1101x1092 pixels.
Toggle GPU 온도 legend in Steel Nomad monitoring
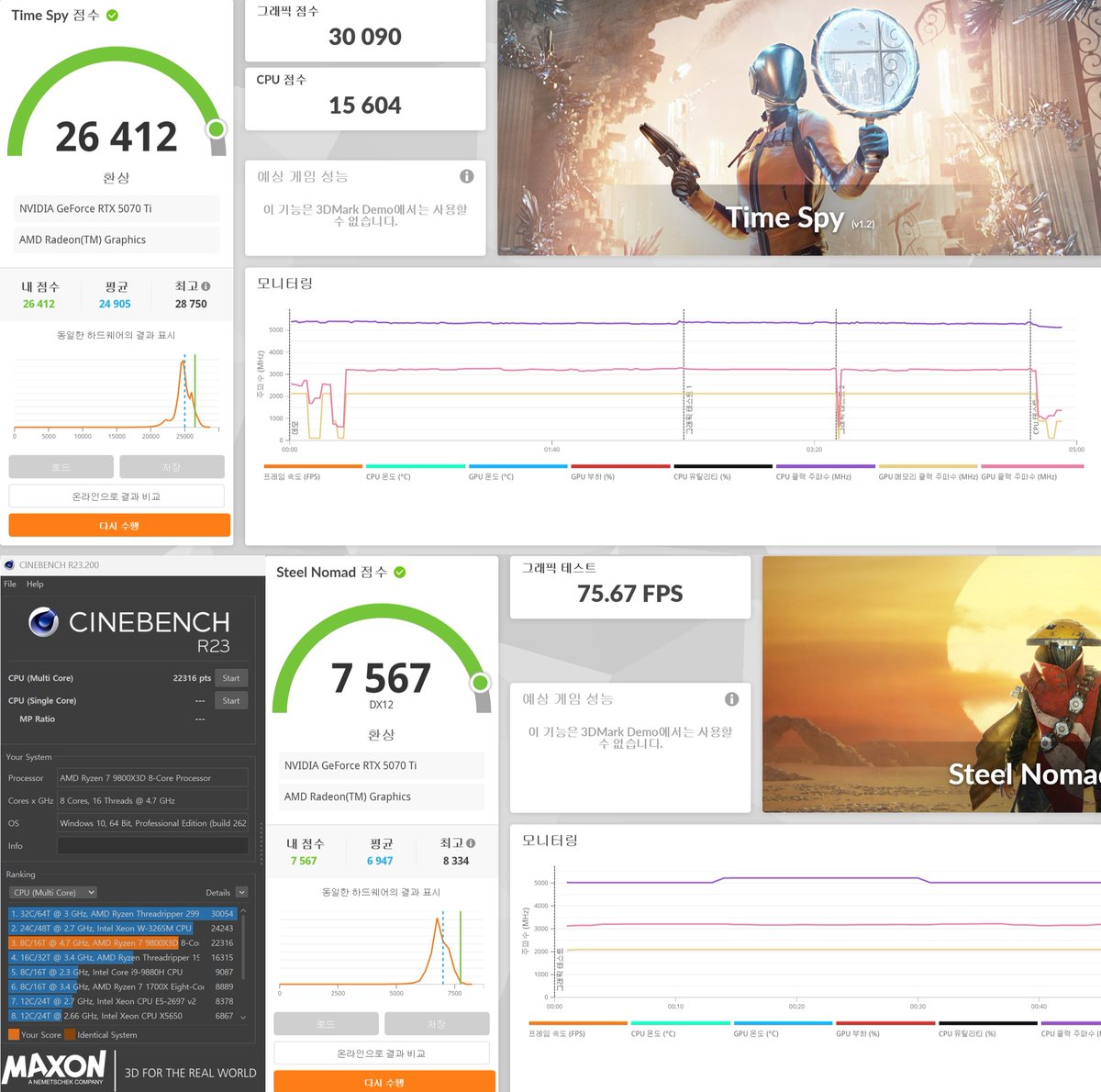coord(784,1030)
